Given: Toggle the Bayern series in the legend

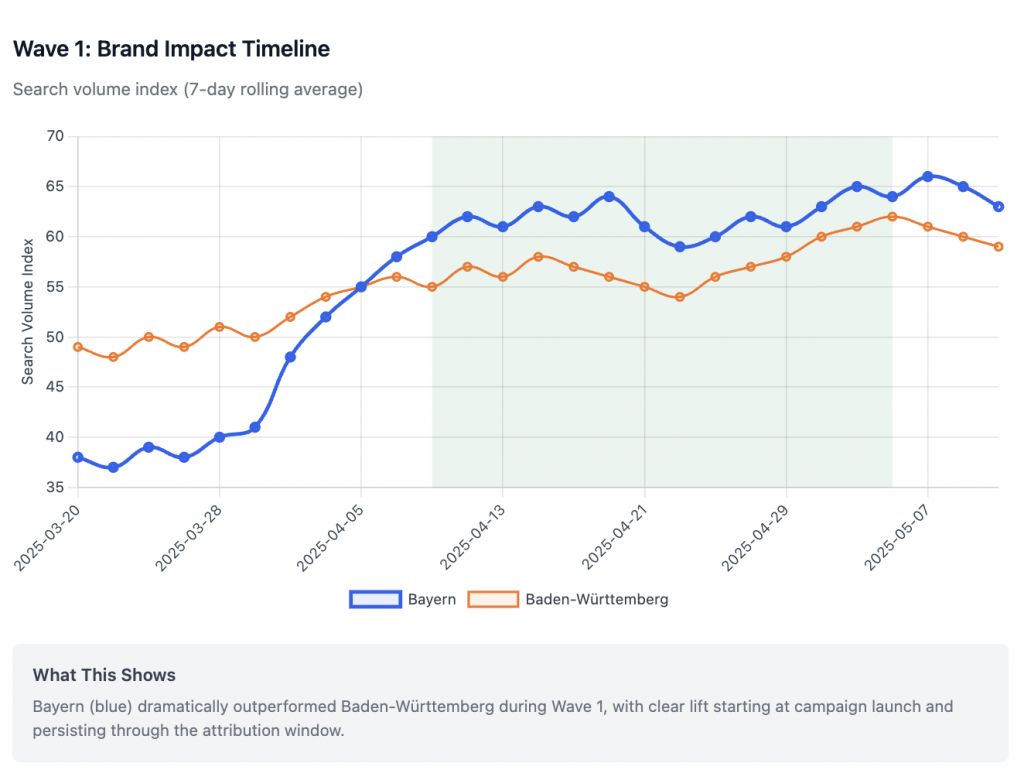Looking at the screenshot, I should coord(431,599).
